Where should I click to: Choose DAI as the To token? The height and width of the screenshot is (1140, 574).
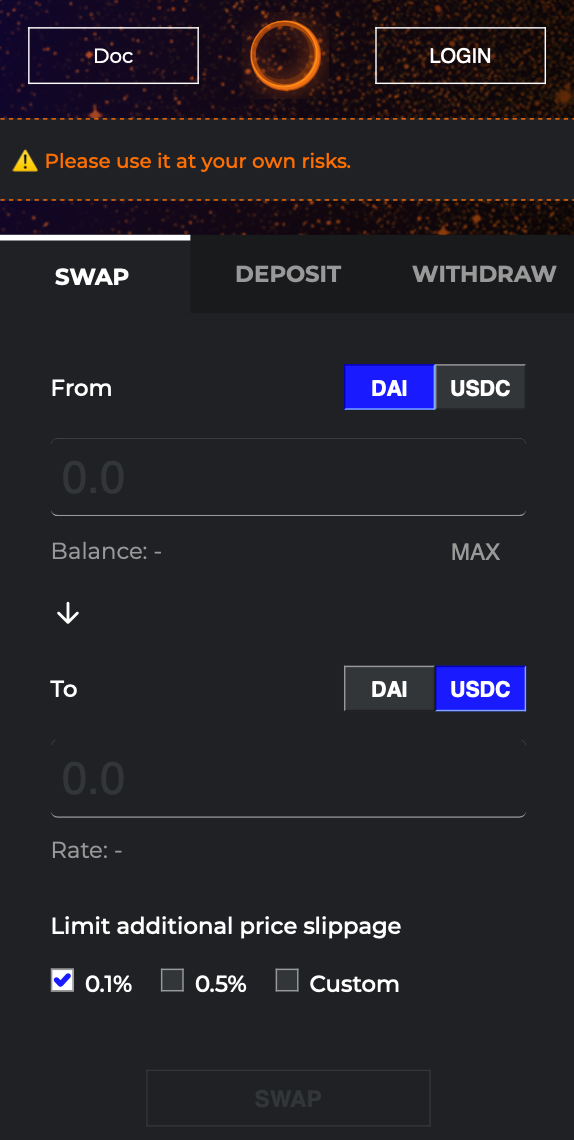coord(389,689)
